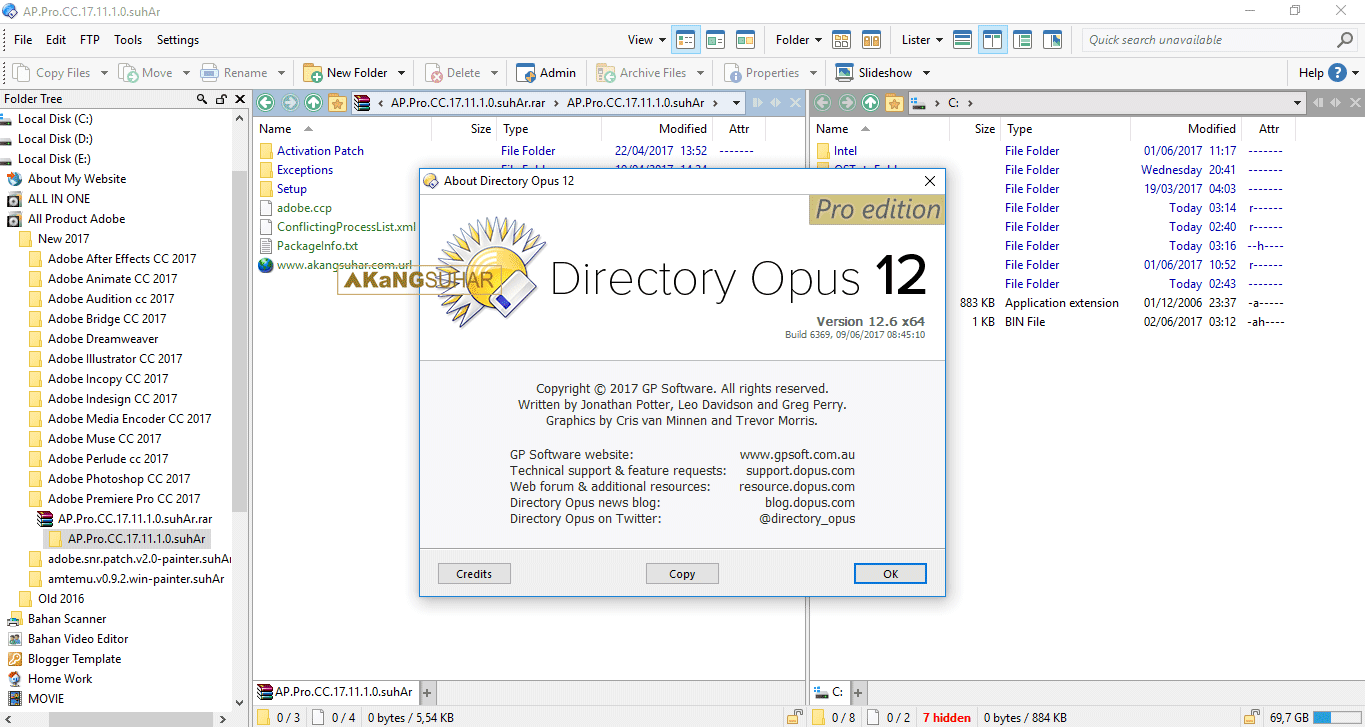Open the resource.dopus.com forum link

pos(797,487)
